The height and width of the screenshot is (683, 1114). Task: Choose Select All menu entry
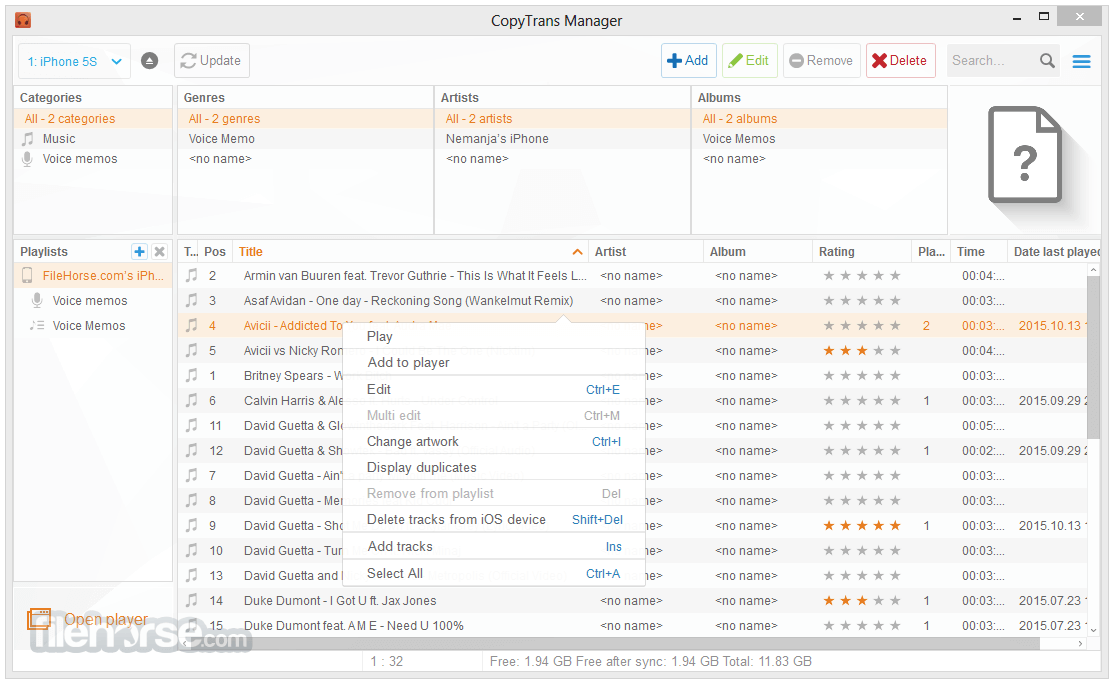494,574
